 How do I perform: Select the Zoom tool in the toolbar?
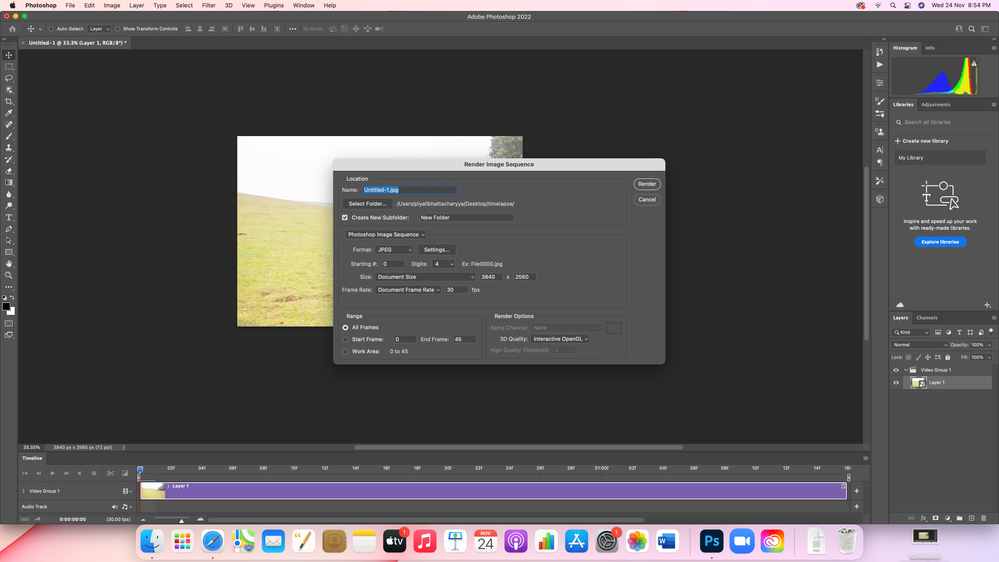(9, 275)
